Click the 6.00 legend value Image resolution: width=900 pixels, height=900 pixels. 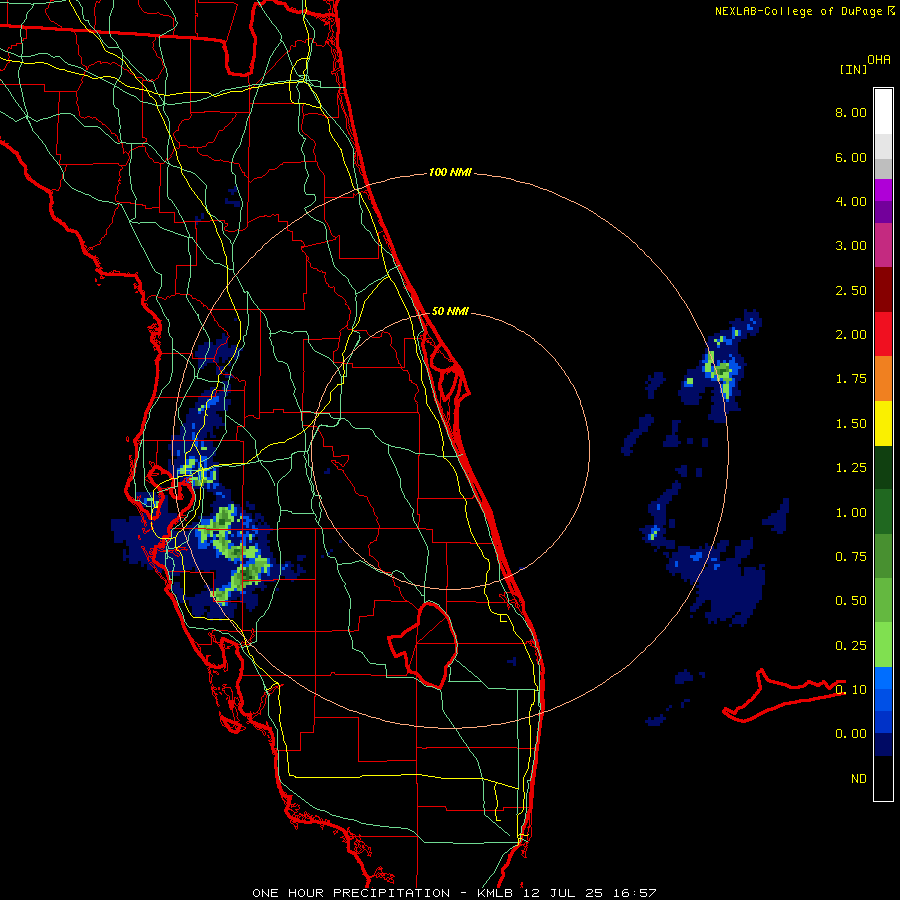click(851, 157)
